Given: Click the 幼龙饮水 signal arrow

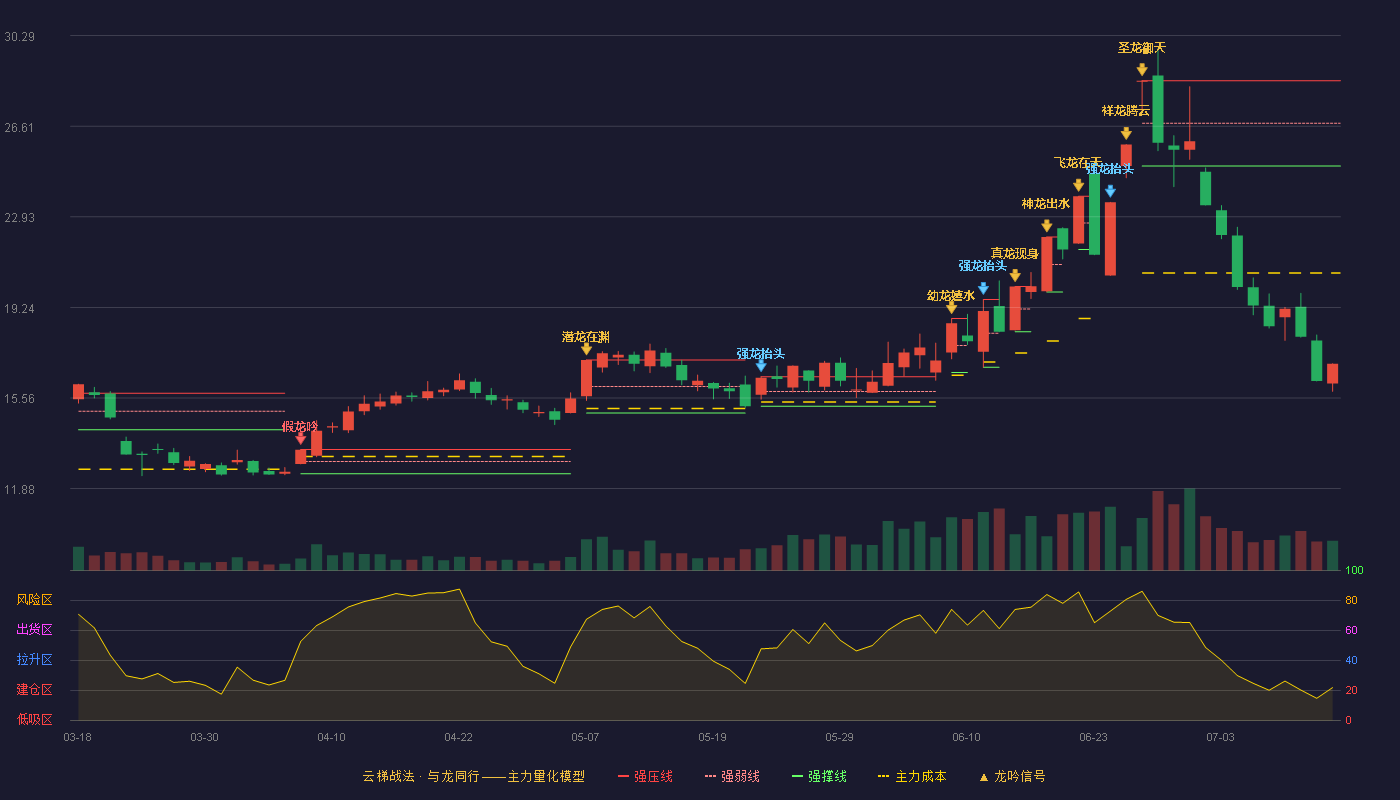Looking at the screenshot, I should pos(951,307).
